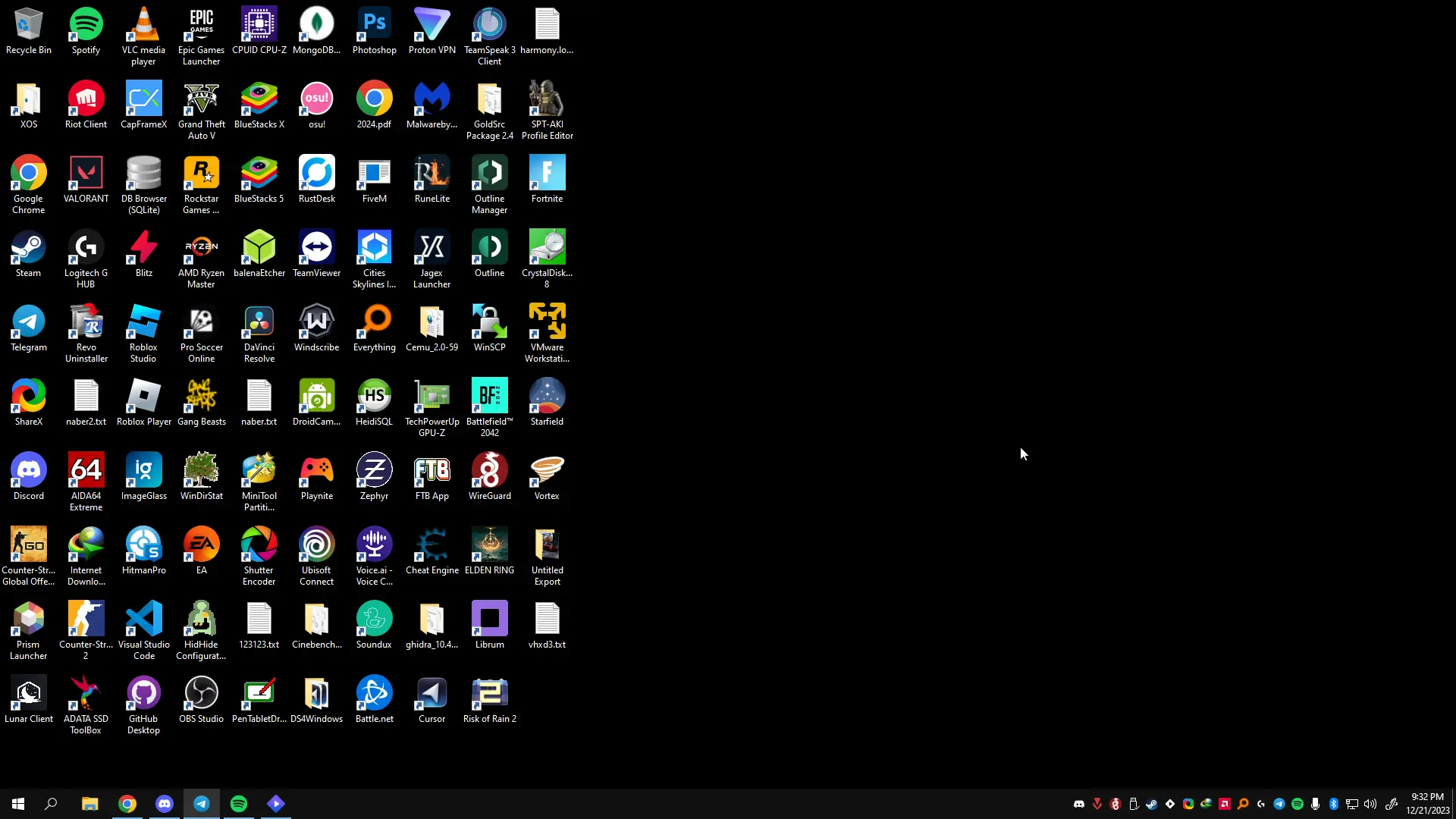Viewport: 1456px width, 819px height.
Task: Switch to Discord on the taskbar
Action: click(x=165, y=804)
